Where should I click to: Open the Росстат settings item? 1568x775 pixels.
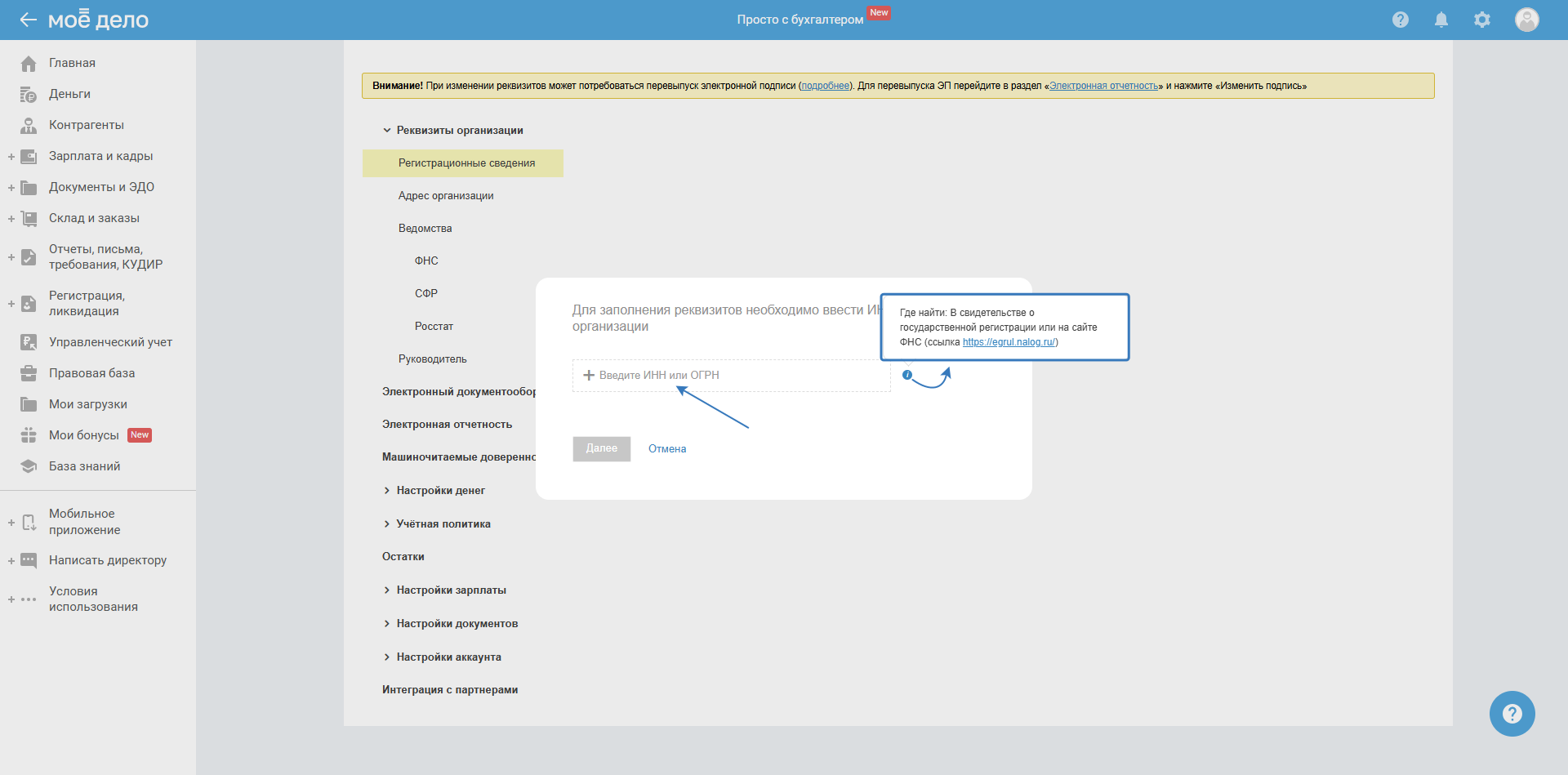tap(434, 327)
